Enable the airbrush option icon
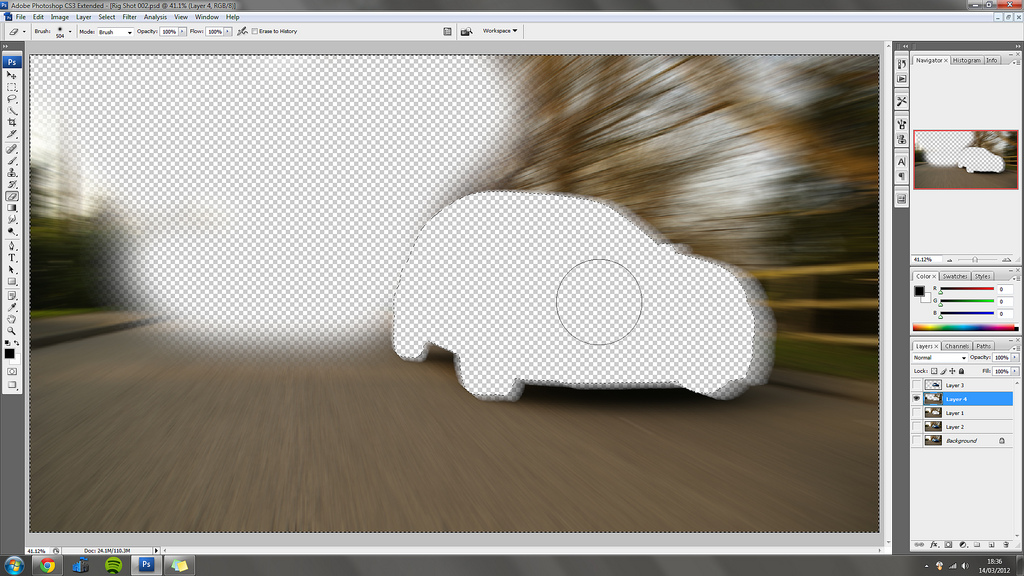The image size is (1024, 576). click(242, 32)
